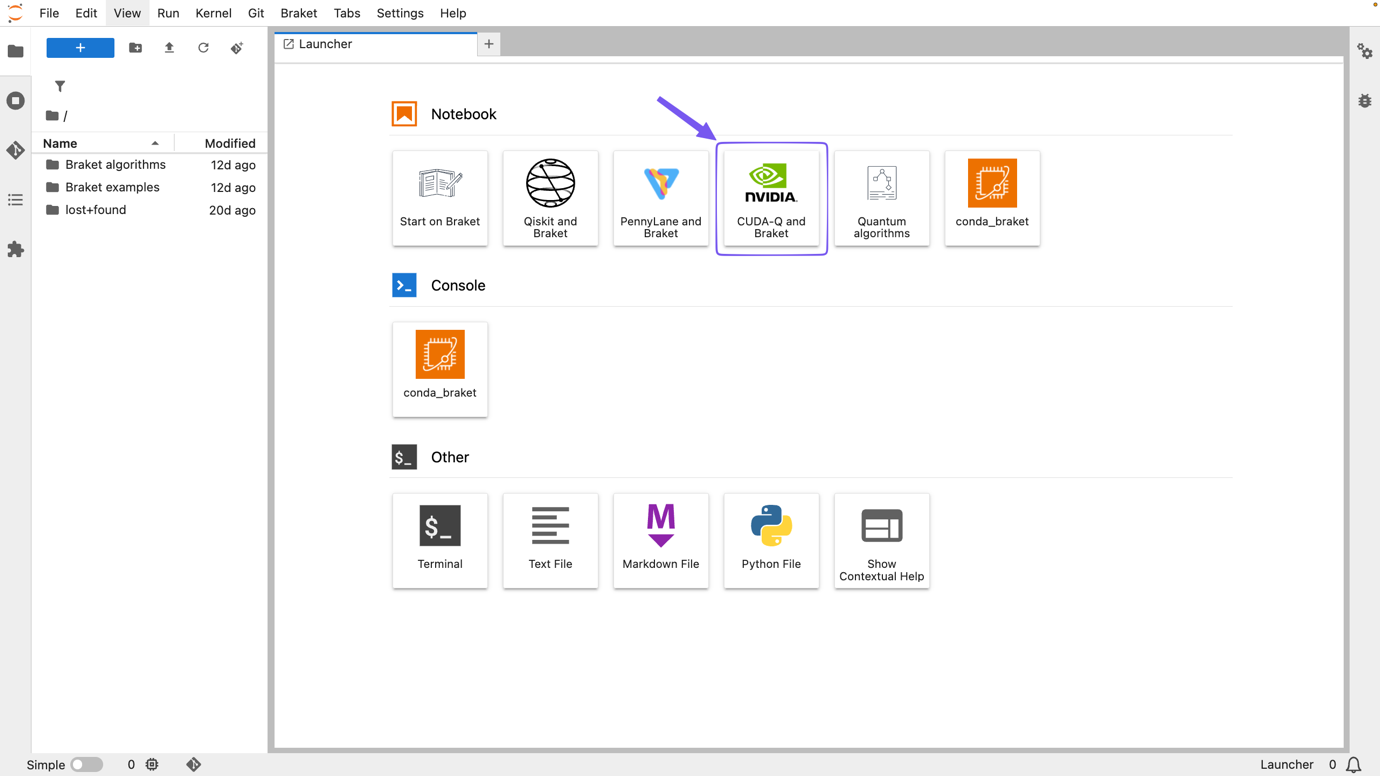Open Show Contextual Help

coord(882,541)
